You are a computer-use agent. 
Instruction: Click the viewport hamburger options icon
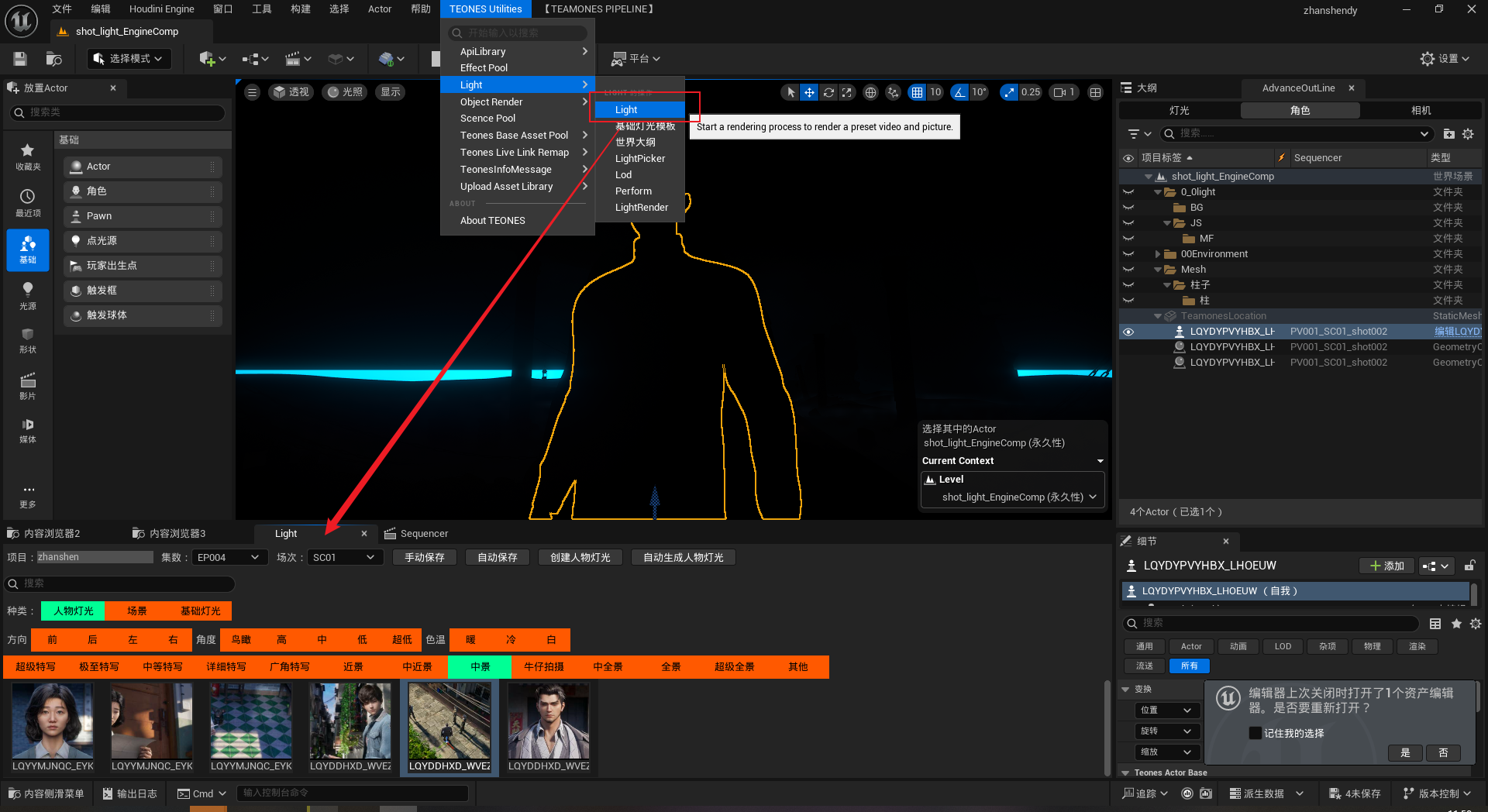pyautogui.click(x=252, y=92)
